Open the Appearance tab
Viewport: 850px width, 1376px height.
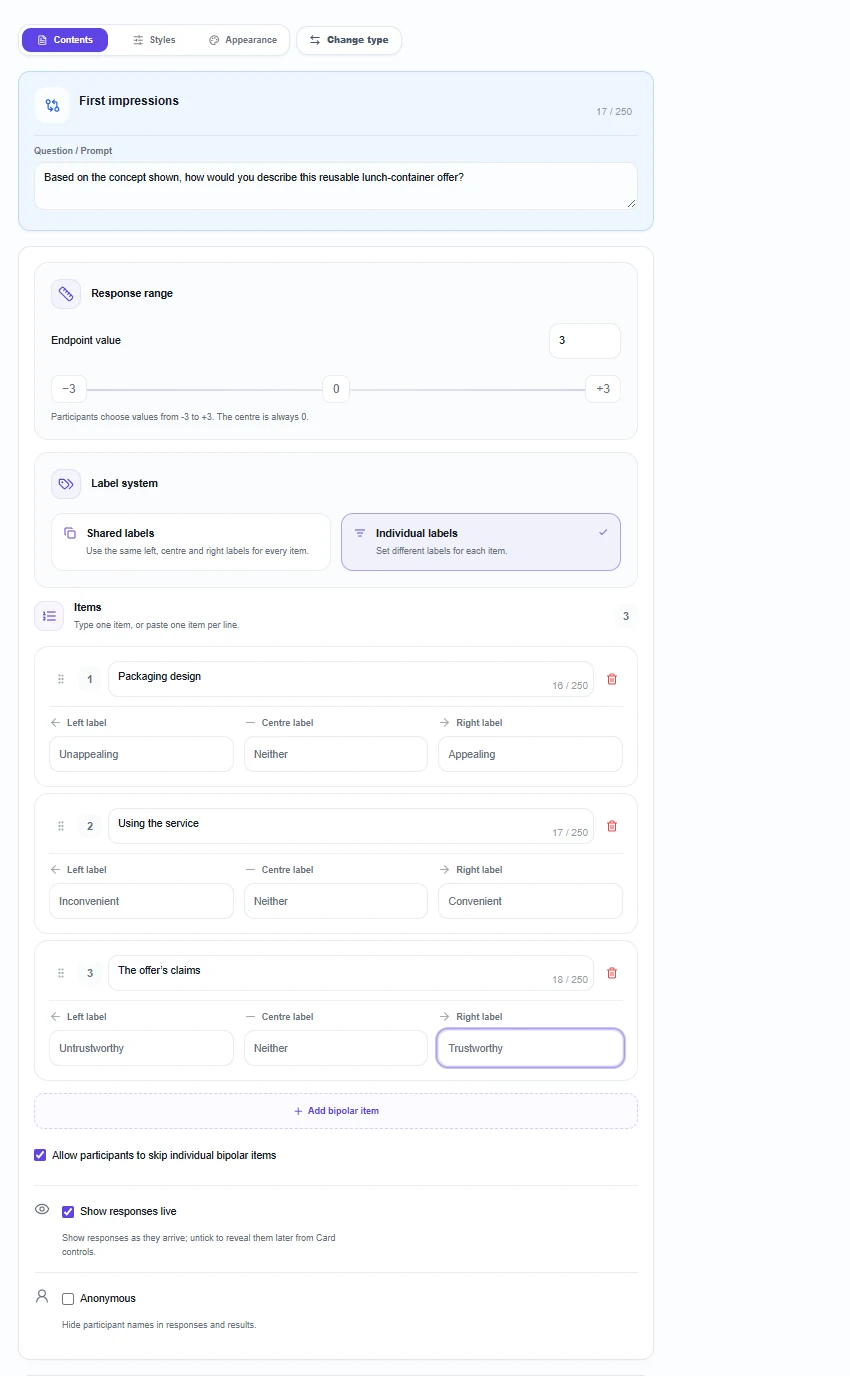pyautogui.click(x=243, y=40)
